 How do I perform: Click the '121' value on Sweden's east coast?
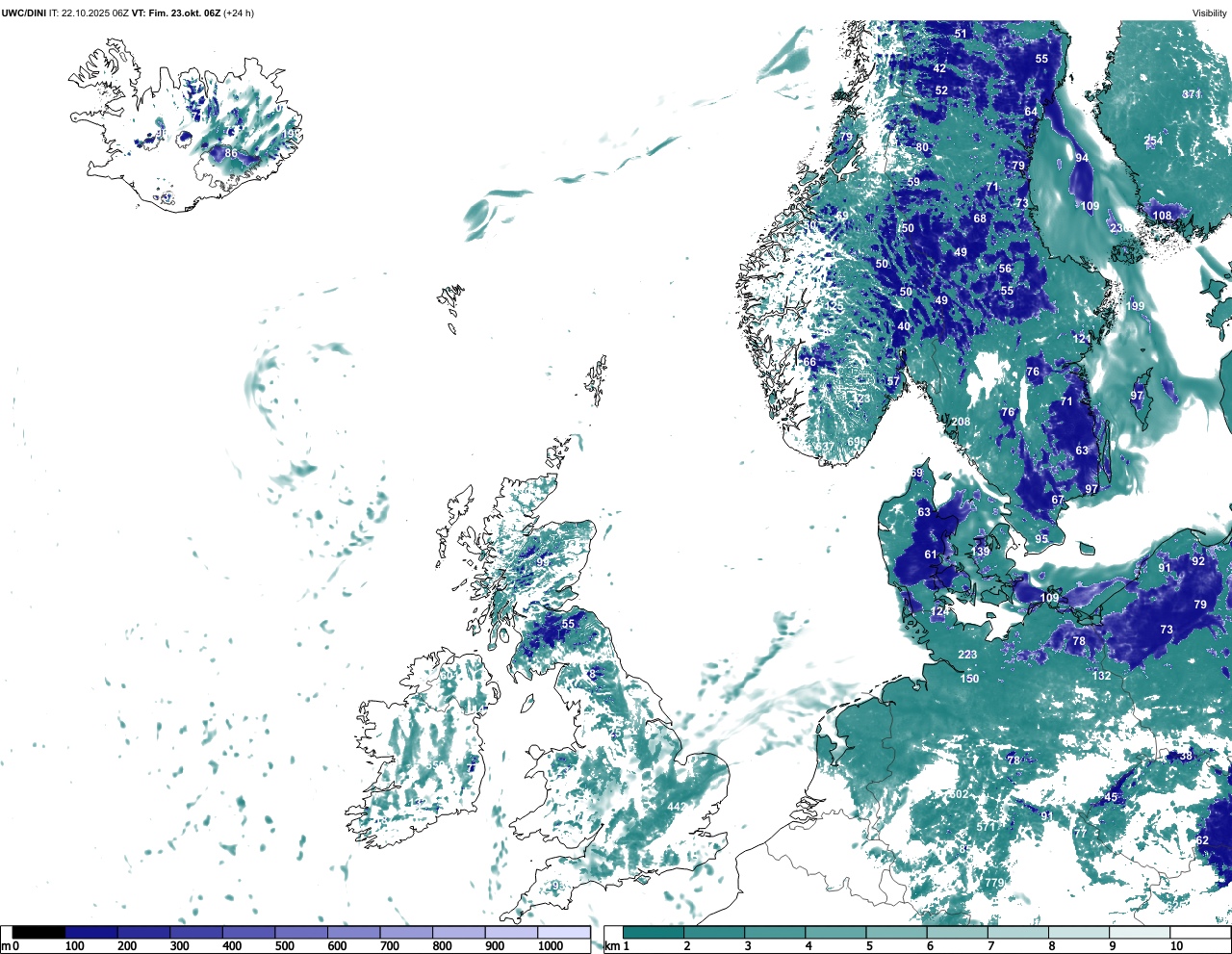tap(1083, 339)
